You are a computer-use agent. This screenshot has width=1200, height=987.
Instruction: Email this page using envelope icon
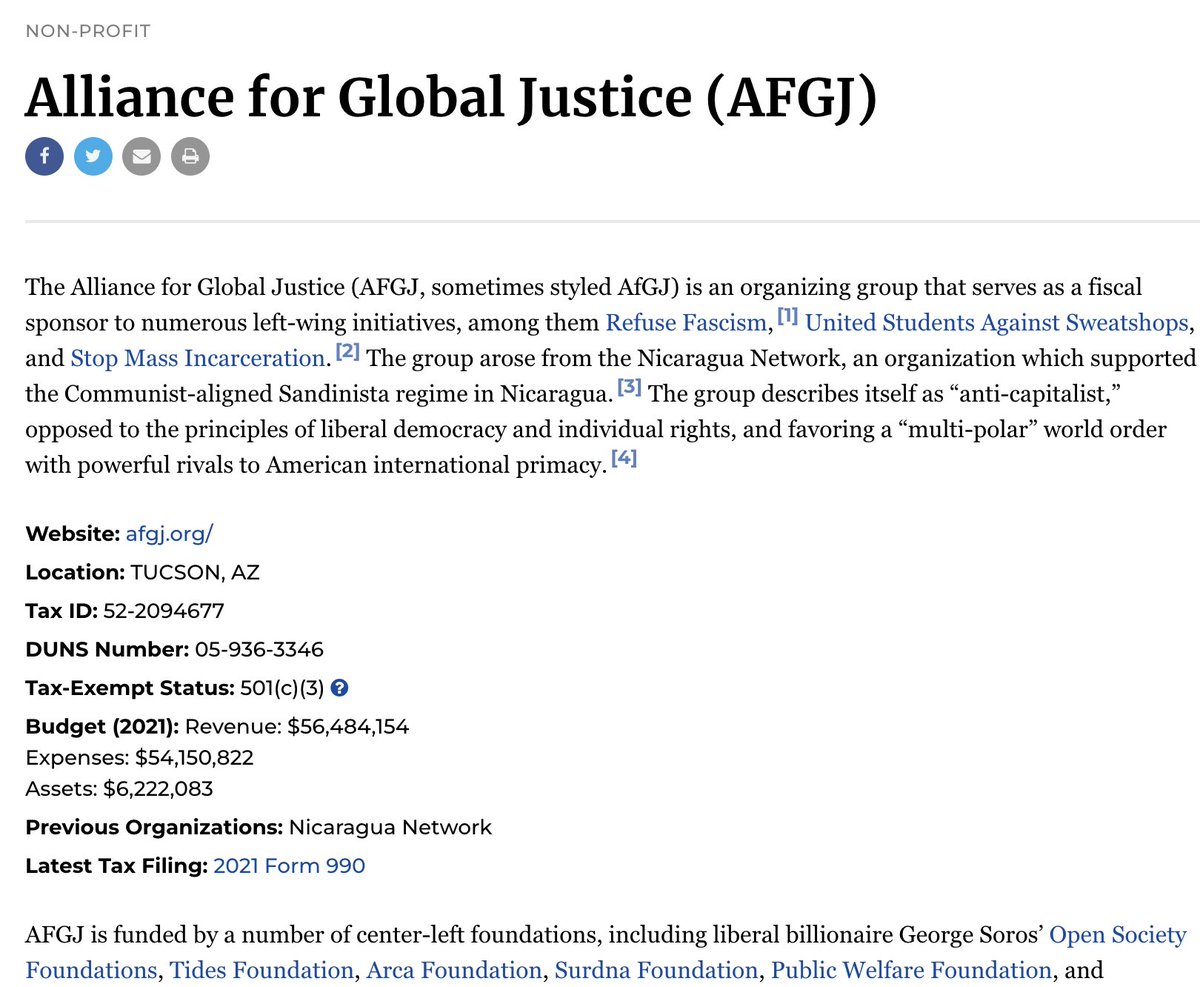tap(142, 156)
